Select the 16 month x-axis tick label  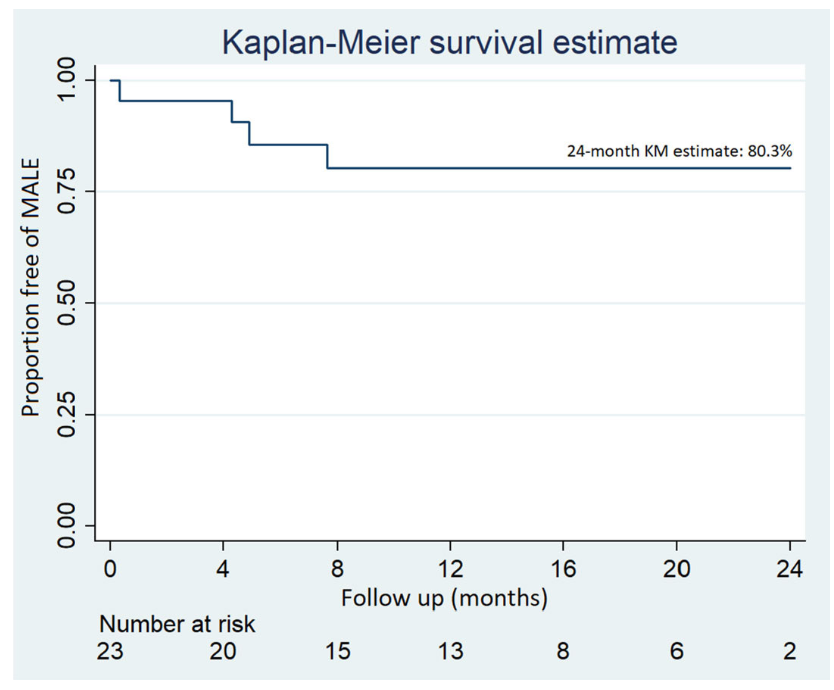coord(564,570)
